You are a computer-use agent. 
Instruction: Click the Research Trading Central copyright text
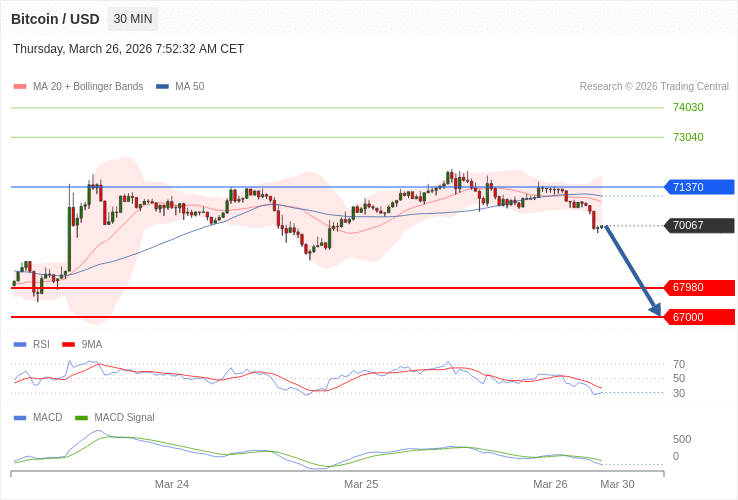tap(654, 87)
